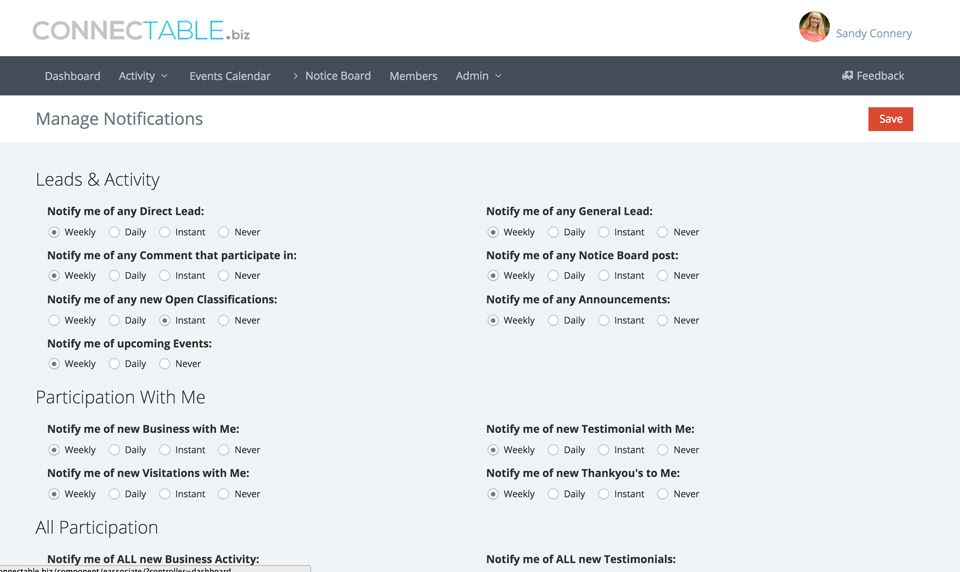Click the Connectable.biz logo
Image resolution: width=960 pixels, height=572 pixels.
141,31
